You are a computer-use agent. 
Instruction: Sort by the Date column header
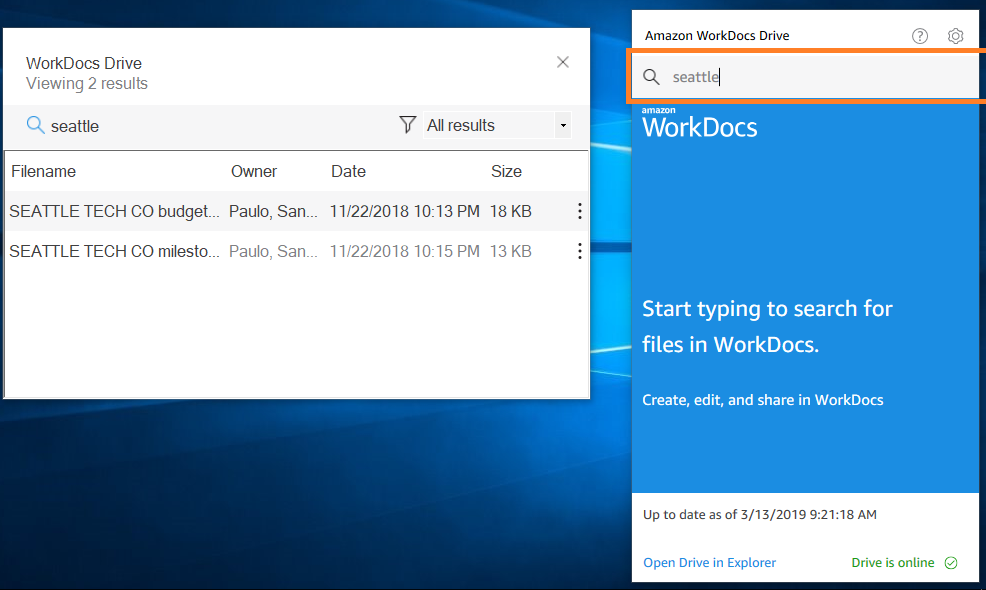click(348, 171)
